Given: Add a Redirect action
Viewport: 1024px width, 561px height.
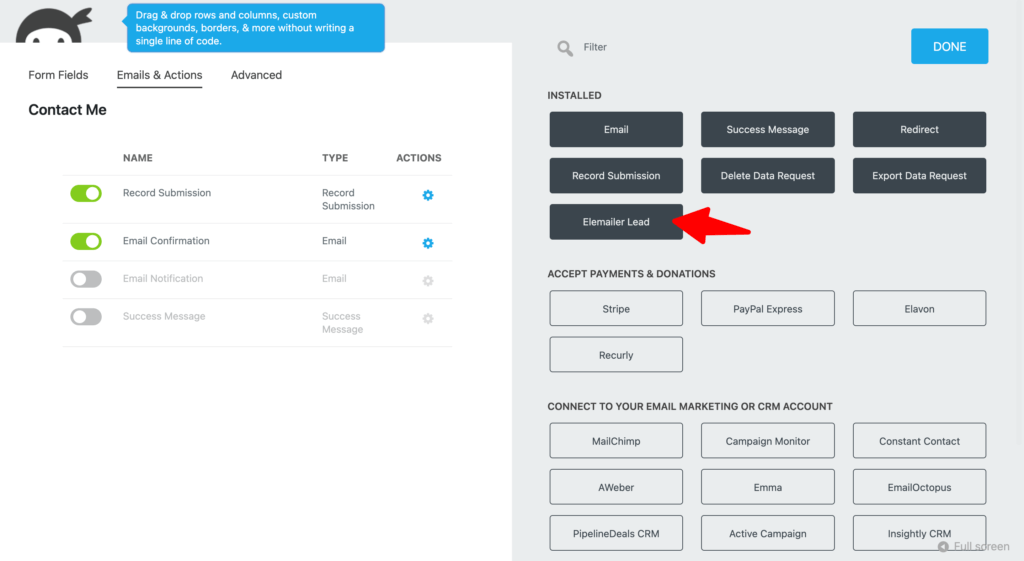Looking at the screenshot, I should pos(919,129).
